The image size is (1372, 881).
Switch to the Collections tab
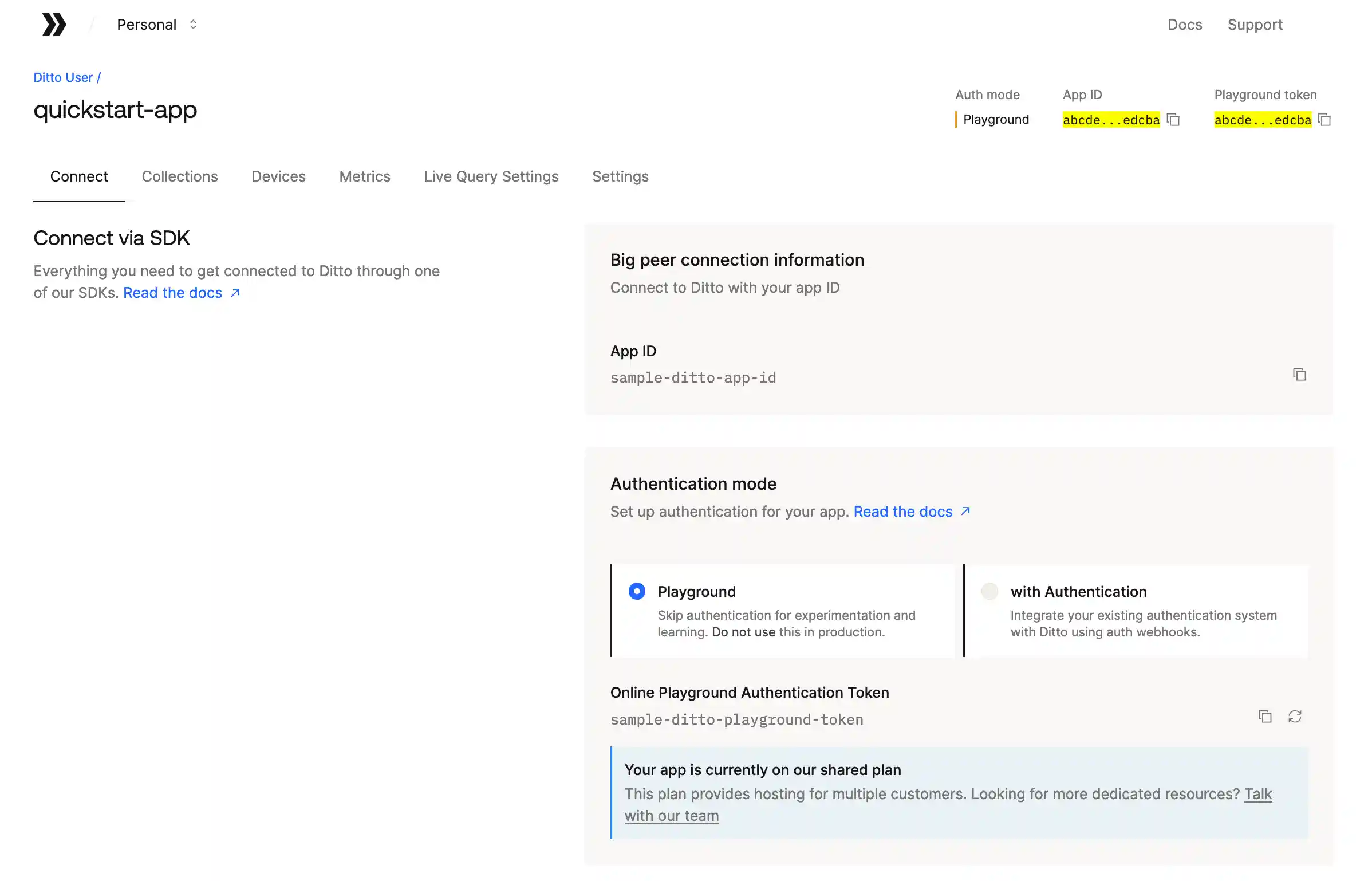(x=180, y=176)
